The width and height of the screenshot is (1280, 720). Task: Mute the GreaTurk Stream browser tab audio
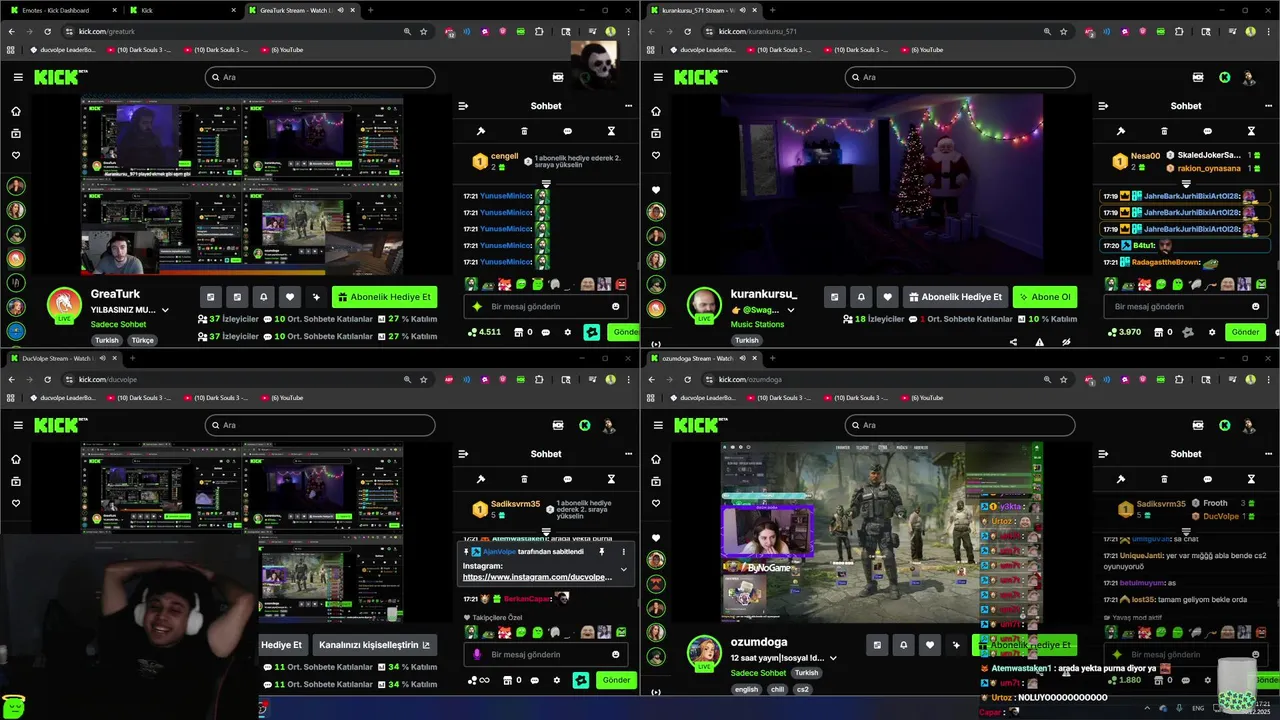[341, 10]
